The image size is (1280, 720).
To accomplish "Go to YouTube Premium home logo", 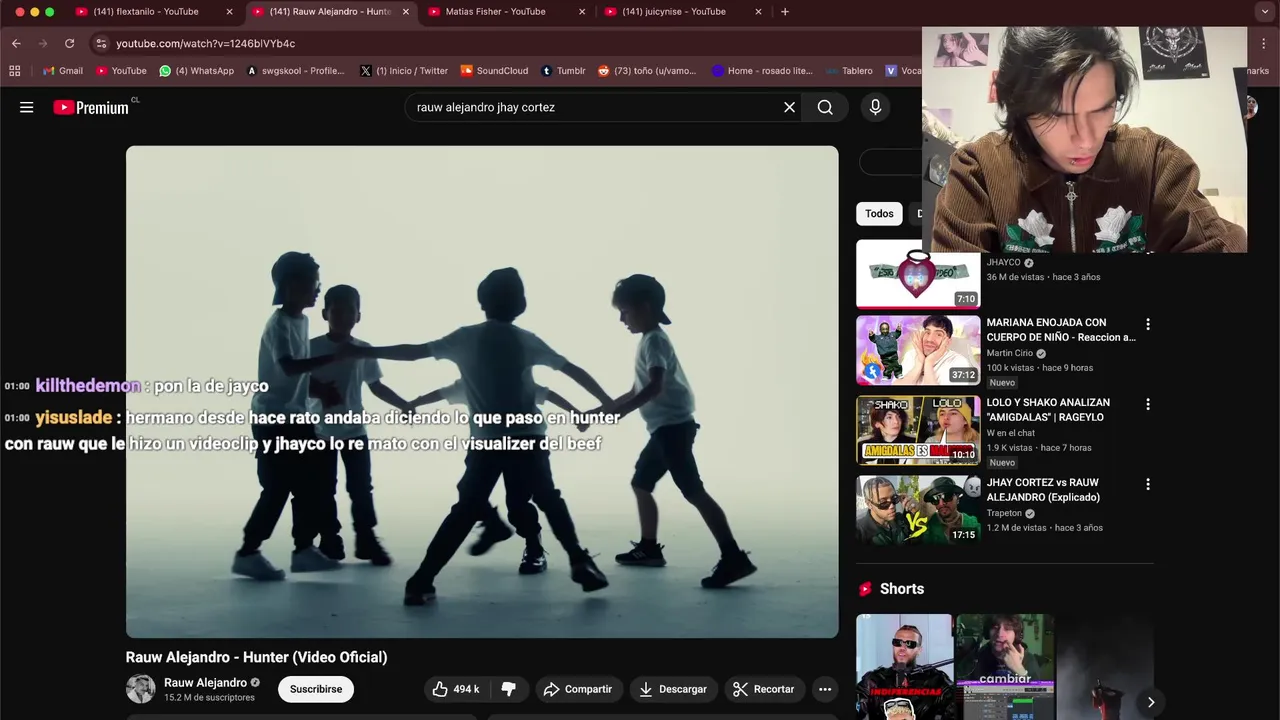I will coord(92,107).
